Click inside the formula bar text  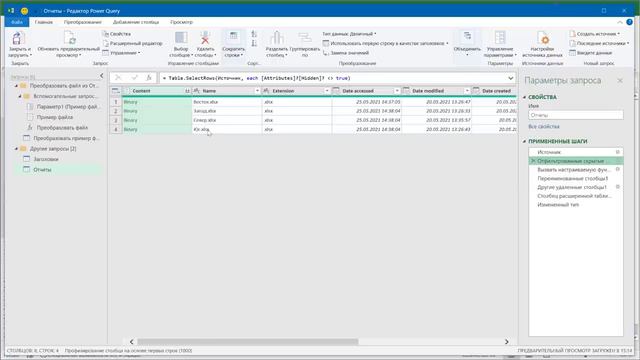tap(256, 78)
